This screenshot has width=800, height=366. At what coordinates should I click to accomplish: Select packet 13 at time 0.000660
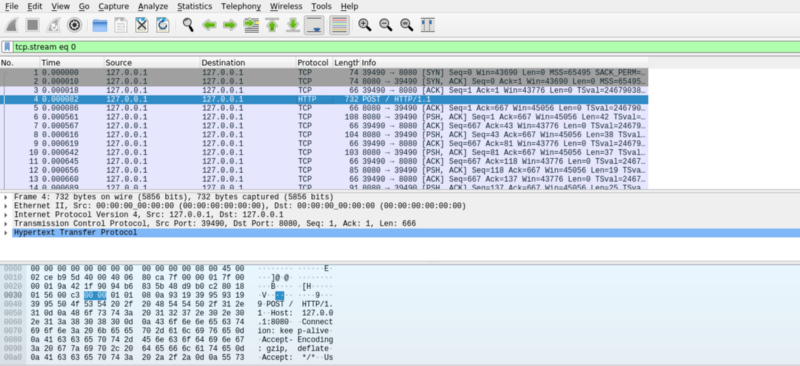point(324,179)
